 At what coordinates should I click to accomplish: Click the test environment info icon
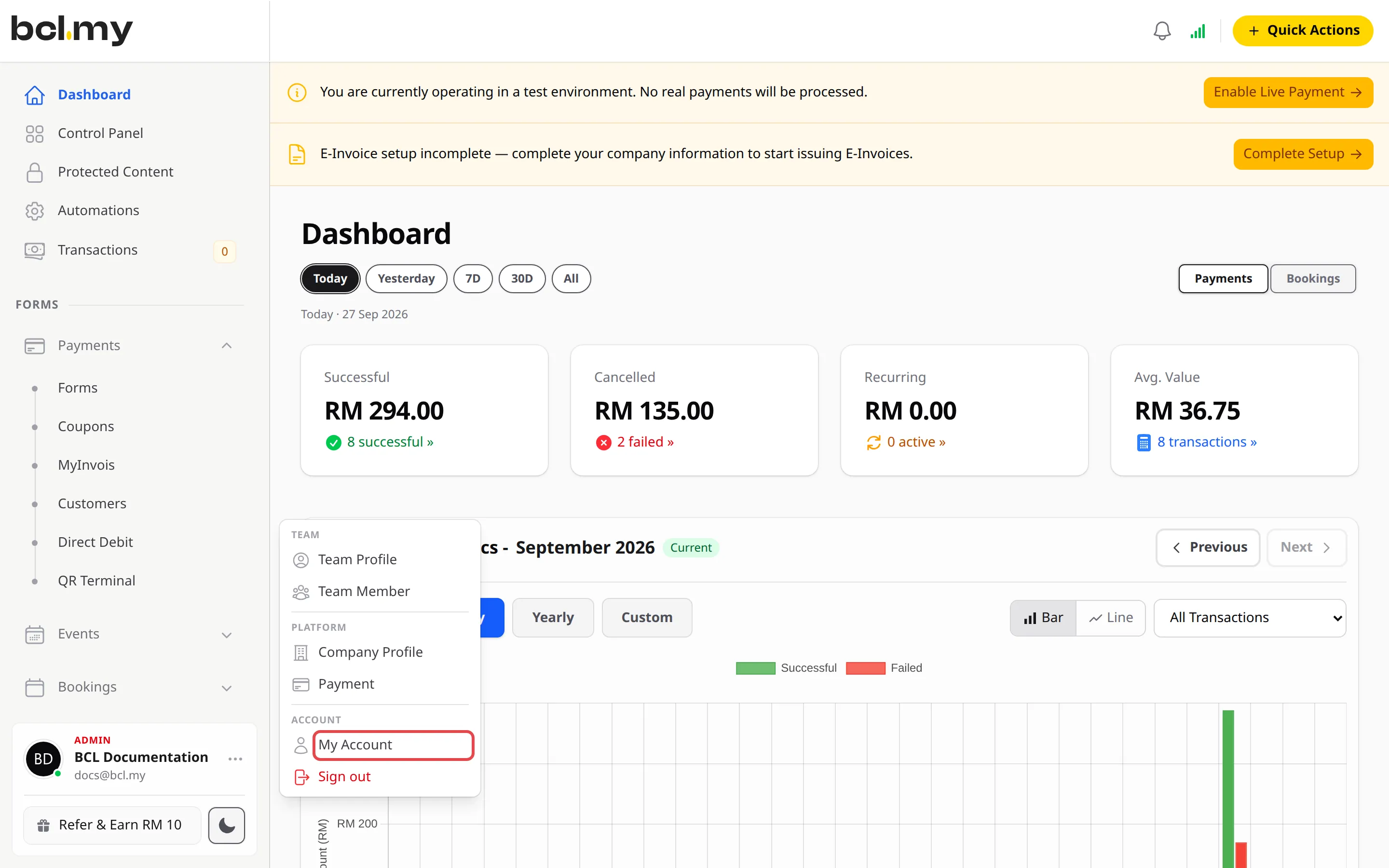point(297,92)
